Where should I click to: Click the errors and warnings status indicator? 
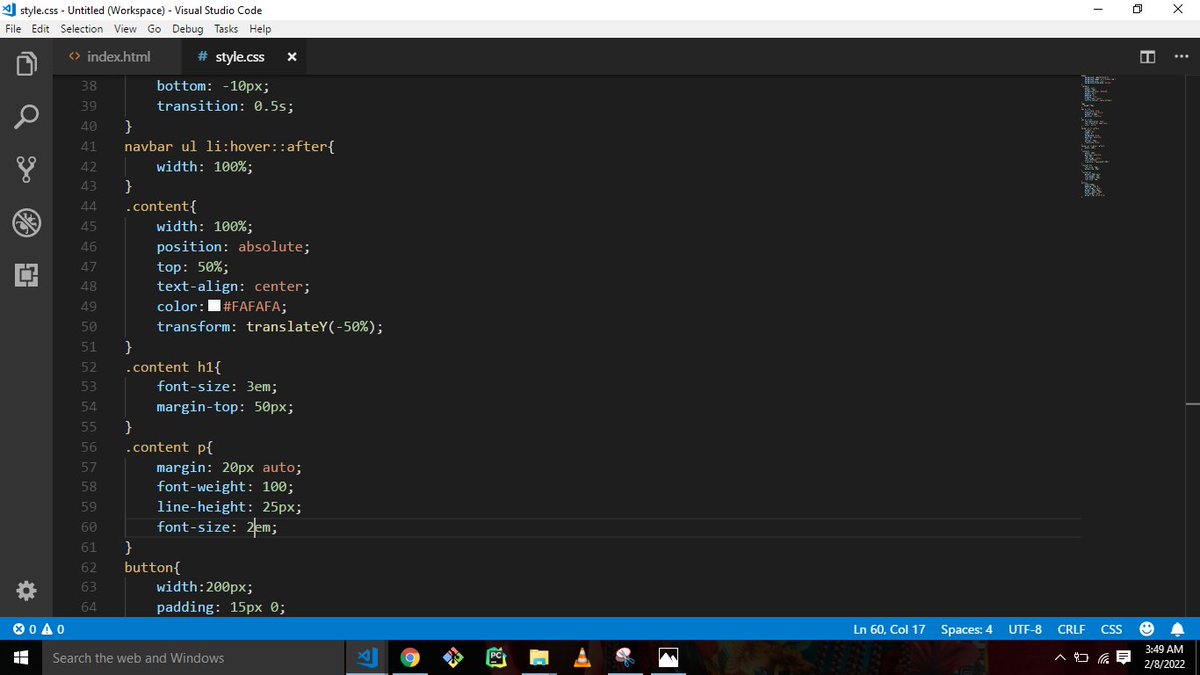point(38,628)
